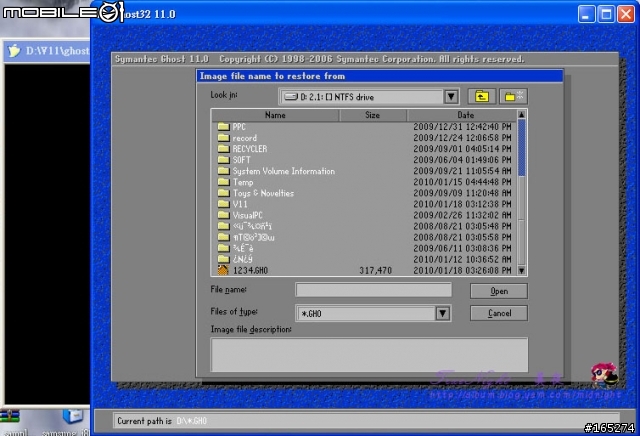Click date 2010/01/18 03:26:08 PM

462,270
